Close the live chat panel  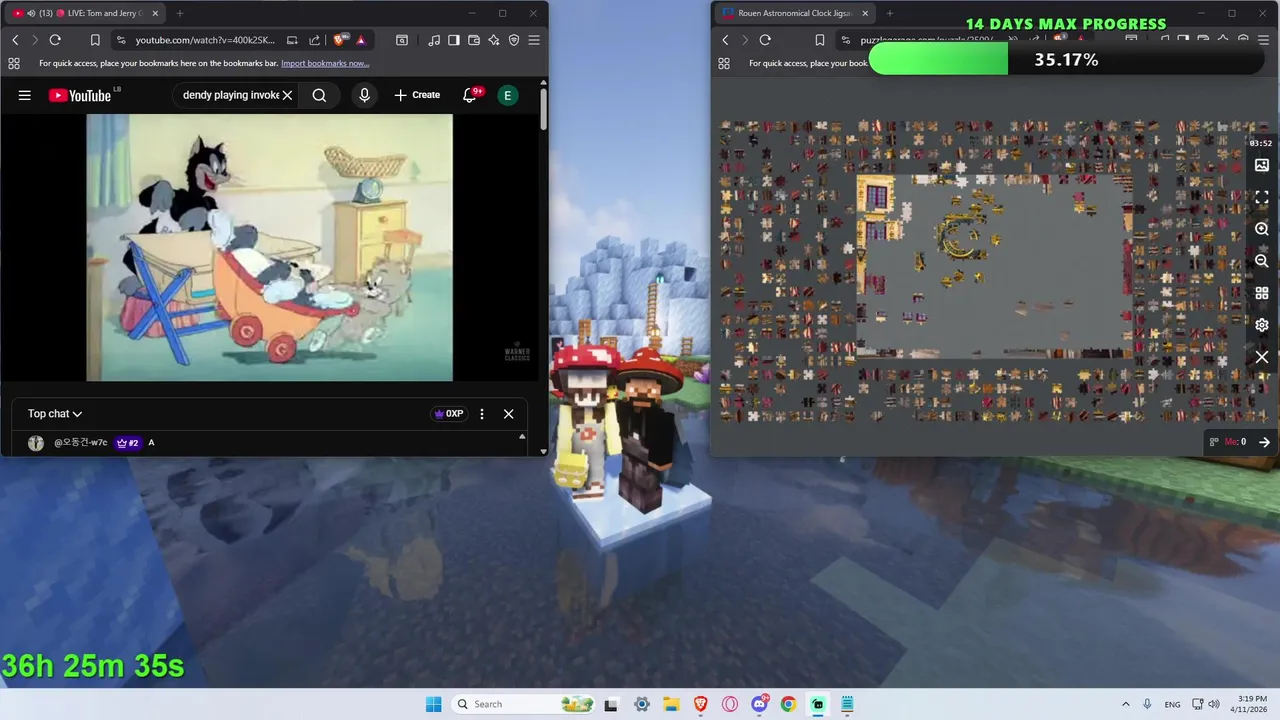click(508, 413)
